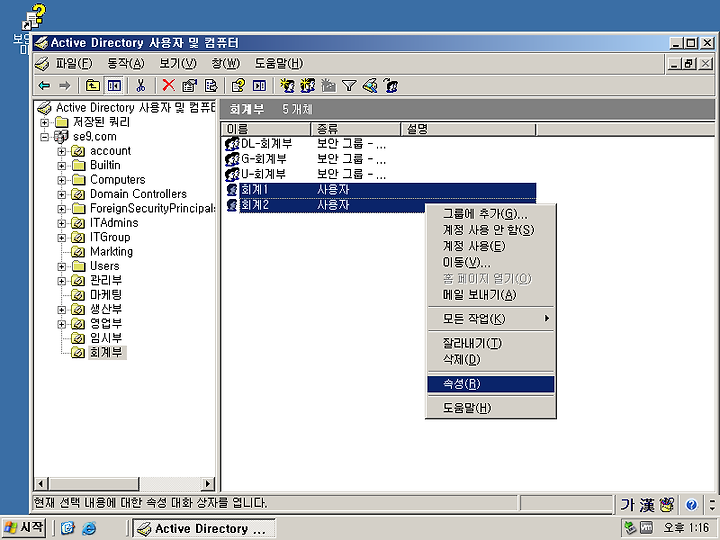Click the Filter options funnel icon
The width and height of the screenshot is (720, 540).
(x=349, y=85)
